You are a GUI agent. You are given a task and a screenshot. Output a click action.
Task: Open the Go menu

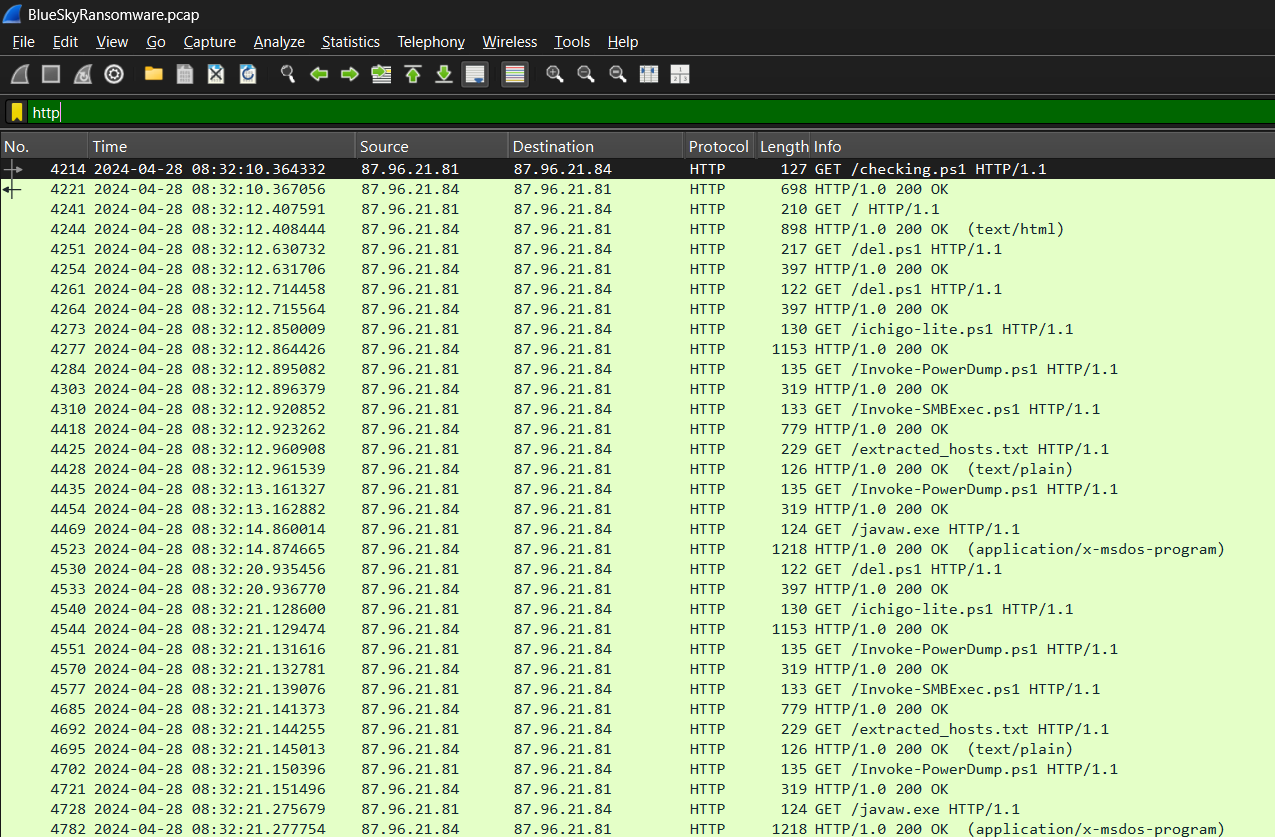pyautogui.click(x=156, y=42)
